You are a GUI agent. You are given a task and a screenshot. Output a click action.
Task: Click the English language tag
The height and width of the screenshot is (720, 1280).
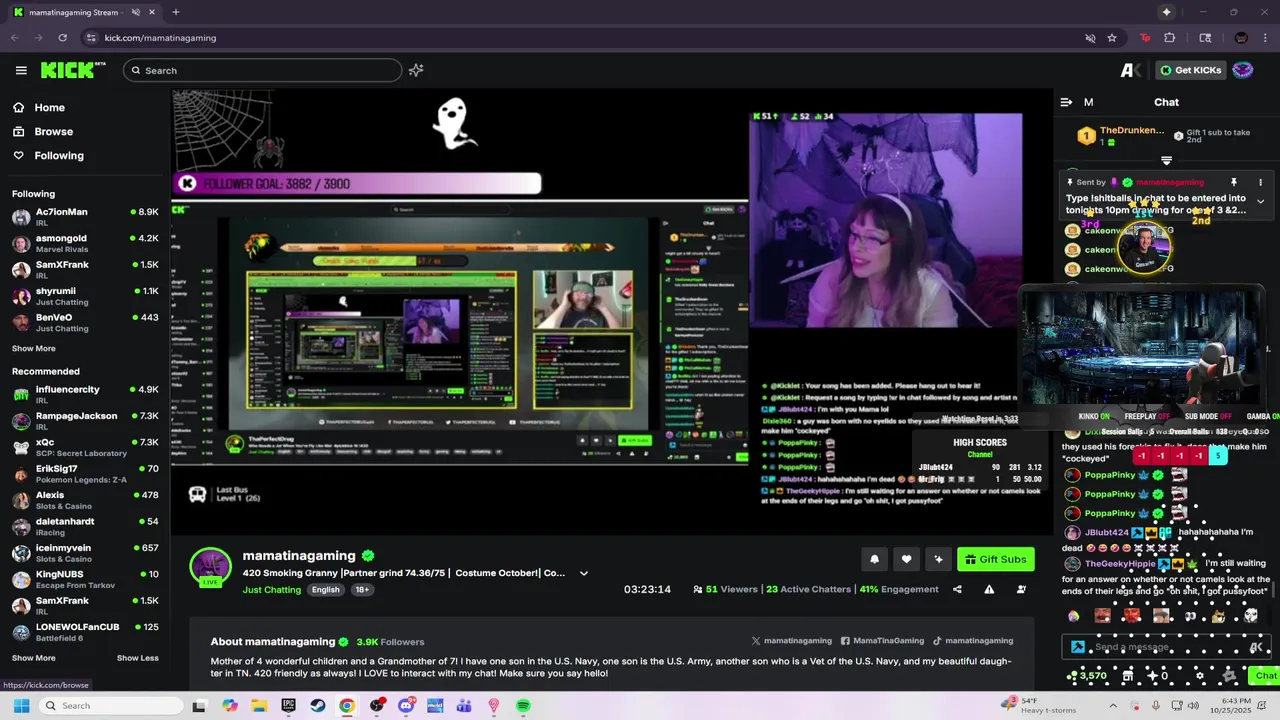point(325,590)
